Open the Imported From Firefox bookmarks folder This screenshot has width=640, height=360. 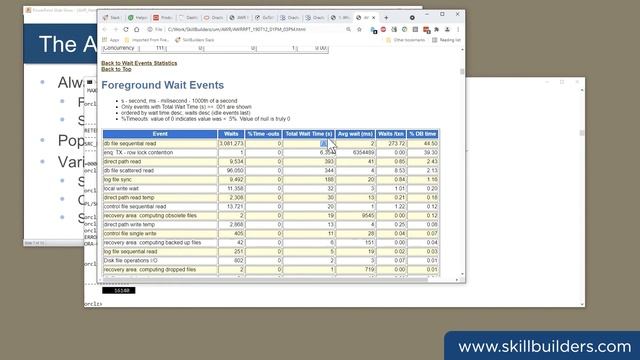pyautogui.click(x=146, y=40)
